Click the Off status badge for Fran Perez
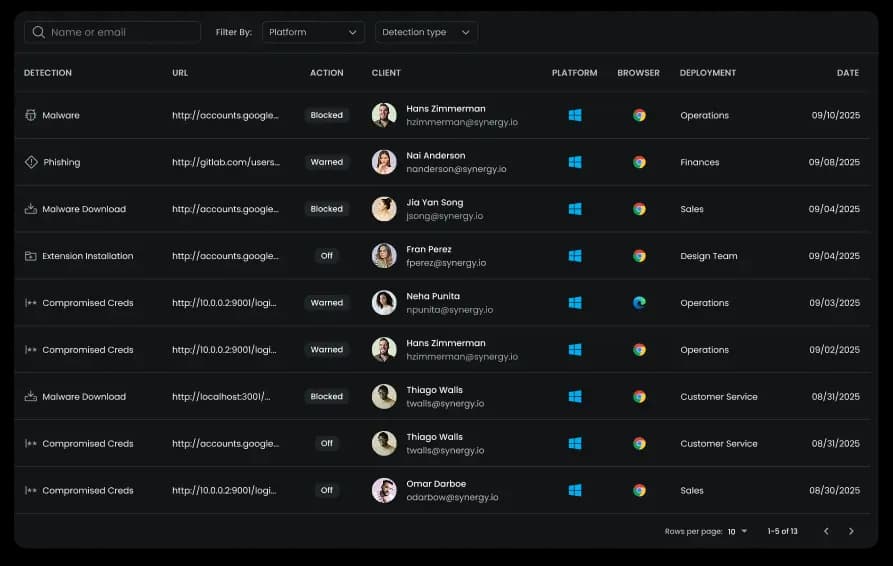Screen dimensions: 893x566 (326, 256)
